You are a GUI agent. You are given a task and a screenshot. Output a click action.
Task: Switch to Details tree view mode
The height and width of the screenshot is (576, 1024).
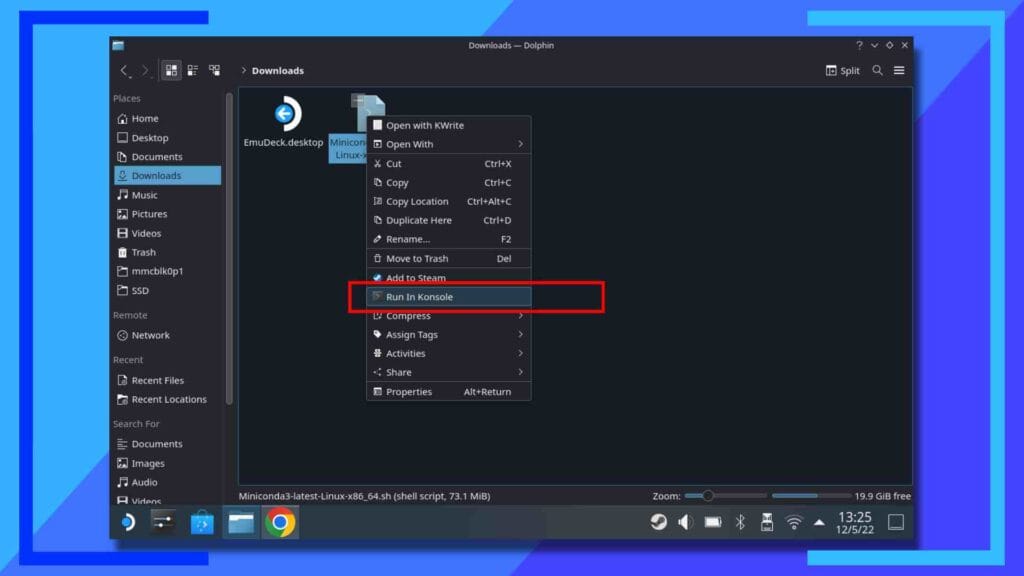pos(214,71)
